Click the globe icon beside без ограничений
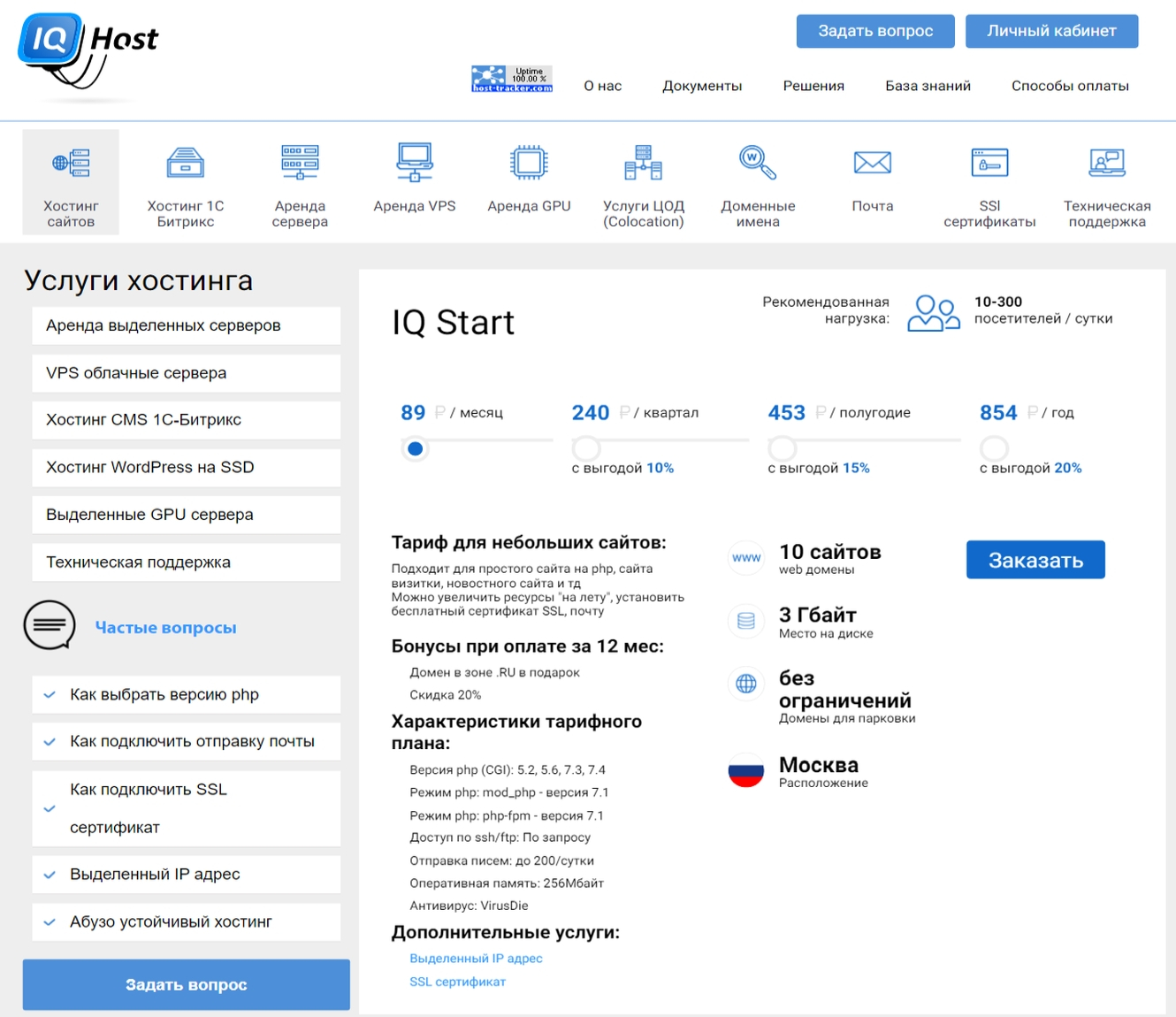The image size is (1176, 1017). click(746, 684)
